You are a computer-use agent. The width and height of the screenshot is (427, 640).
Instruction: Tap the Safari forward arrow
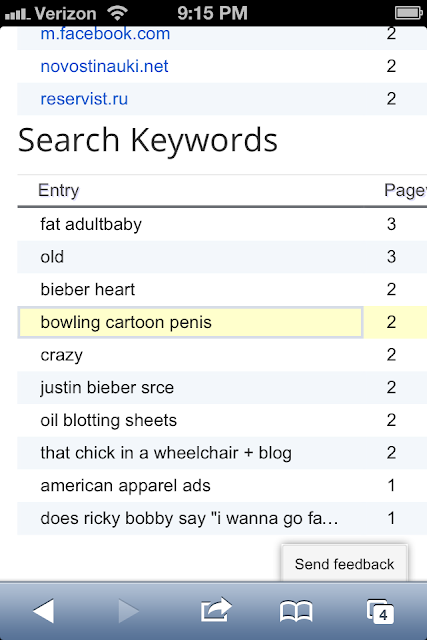[x=129, y=611]
